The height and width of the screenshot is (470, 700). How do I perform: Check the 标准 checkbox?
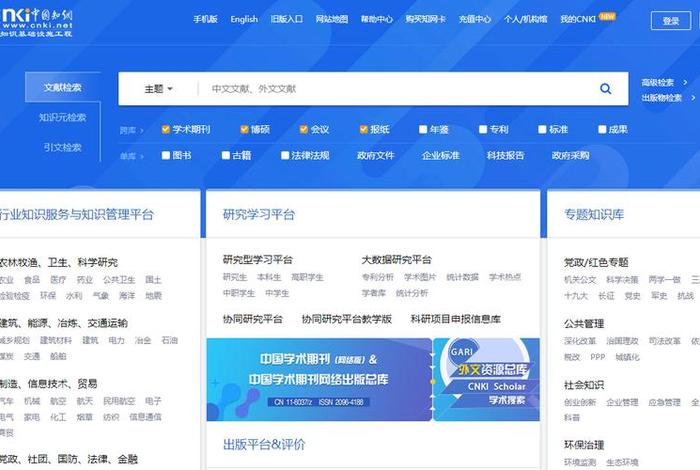(x=542, y=129)
